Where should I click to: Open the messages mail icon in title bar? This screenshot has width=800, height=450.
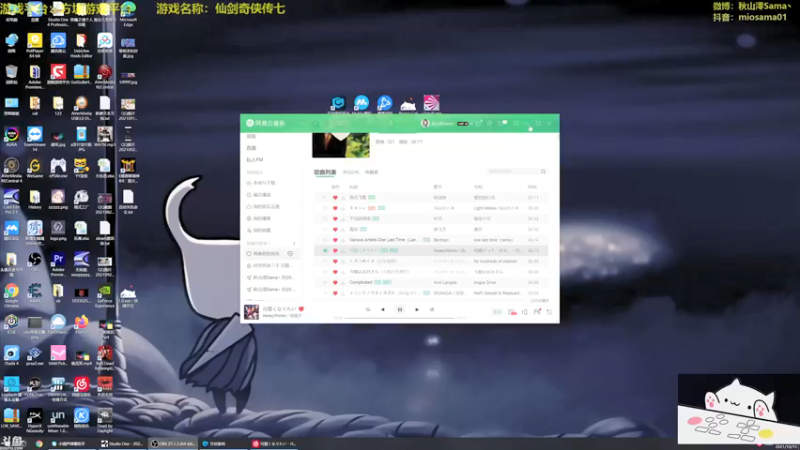coord(501,123)
